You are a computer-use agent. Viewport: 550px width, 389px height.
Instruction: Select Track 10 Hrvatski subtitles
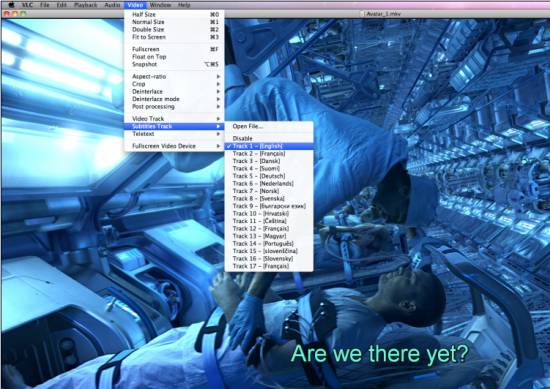(x=269, y=214)
